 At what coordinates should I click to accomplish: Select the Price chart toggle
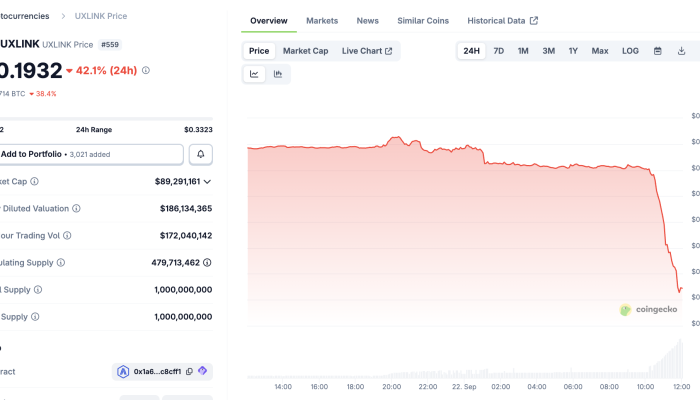pos(259,51)
